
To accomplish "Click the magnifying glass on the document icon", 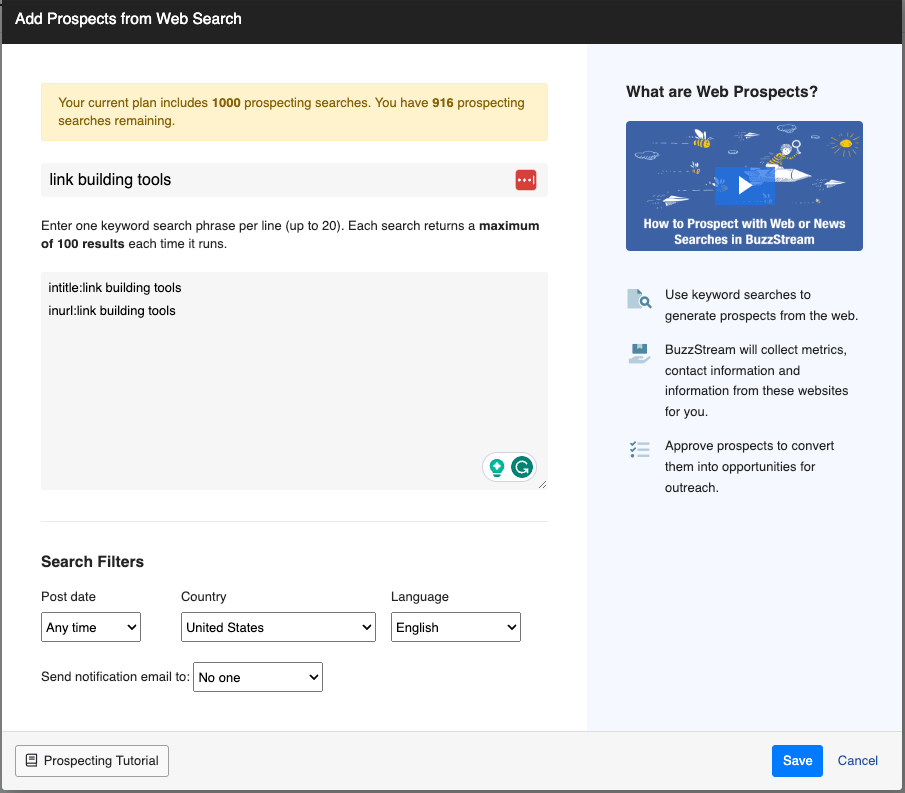I will (644, 302).
